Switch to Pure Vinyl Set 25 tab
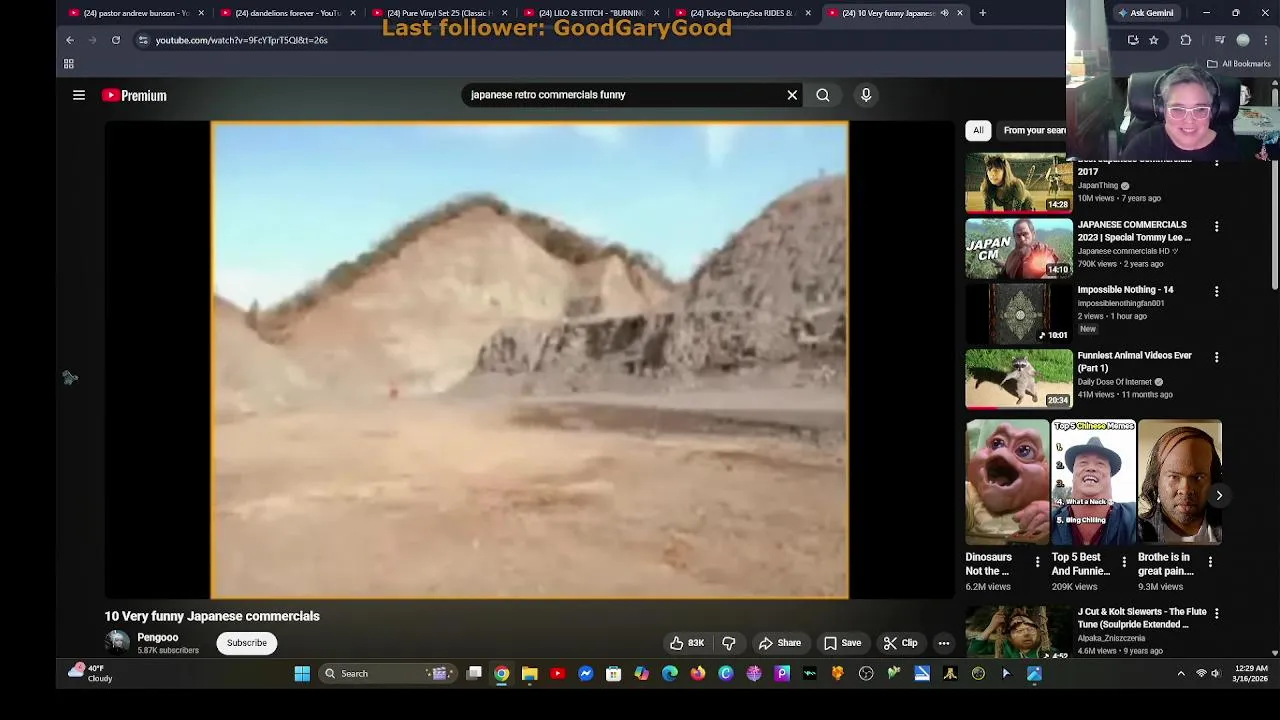Viewport: 1280px width, 720px height. (440, 13)
